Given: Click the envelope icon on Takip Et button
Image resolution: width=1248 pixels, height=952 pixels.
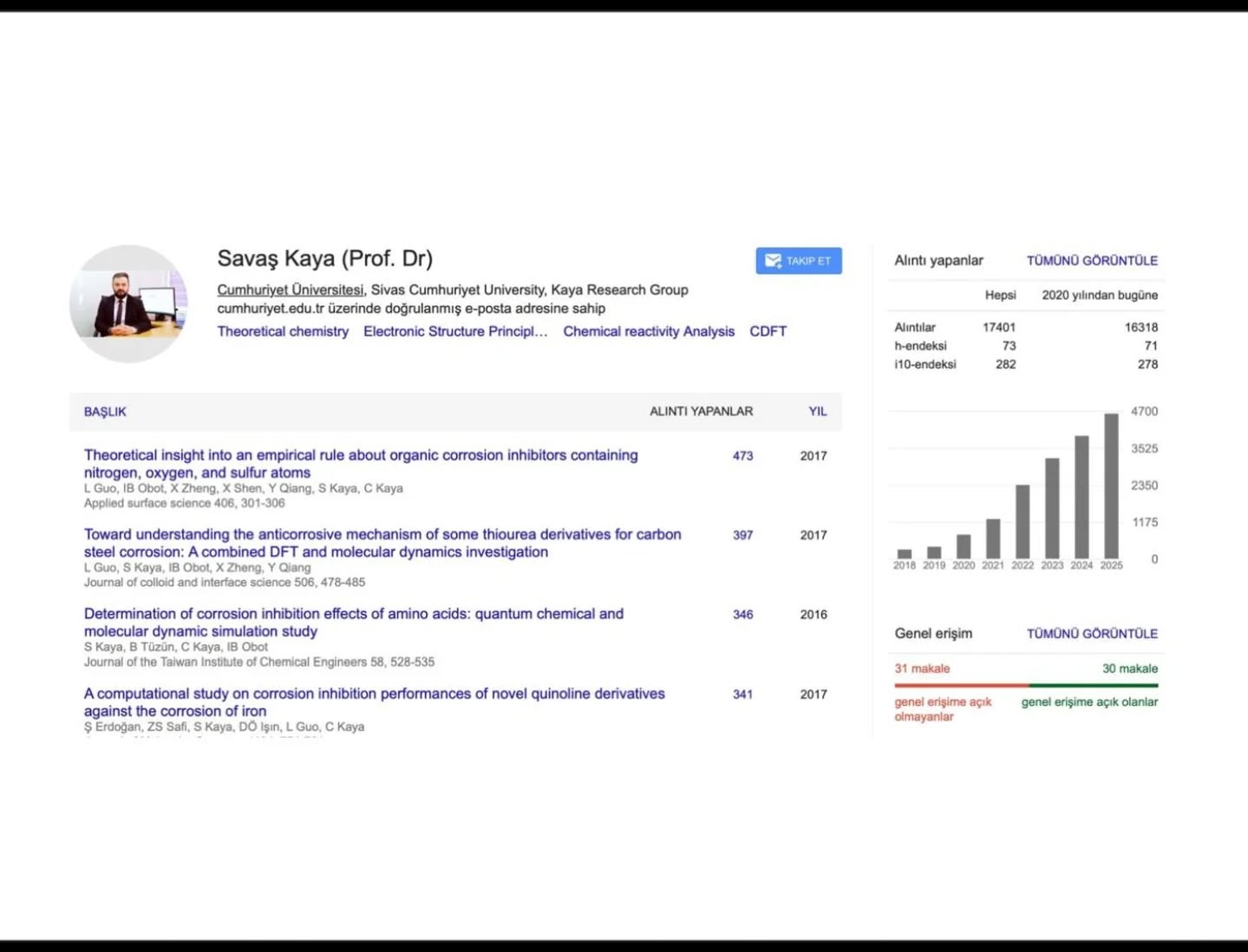Looking at the screenshot, I should pos(773,260).
